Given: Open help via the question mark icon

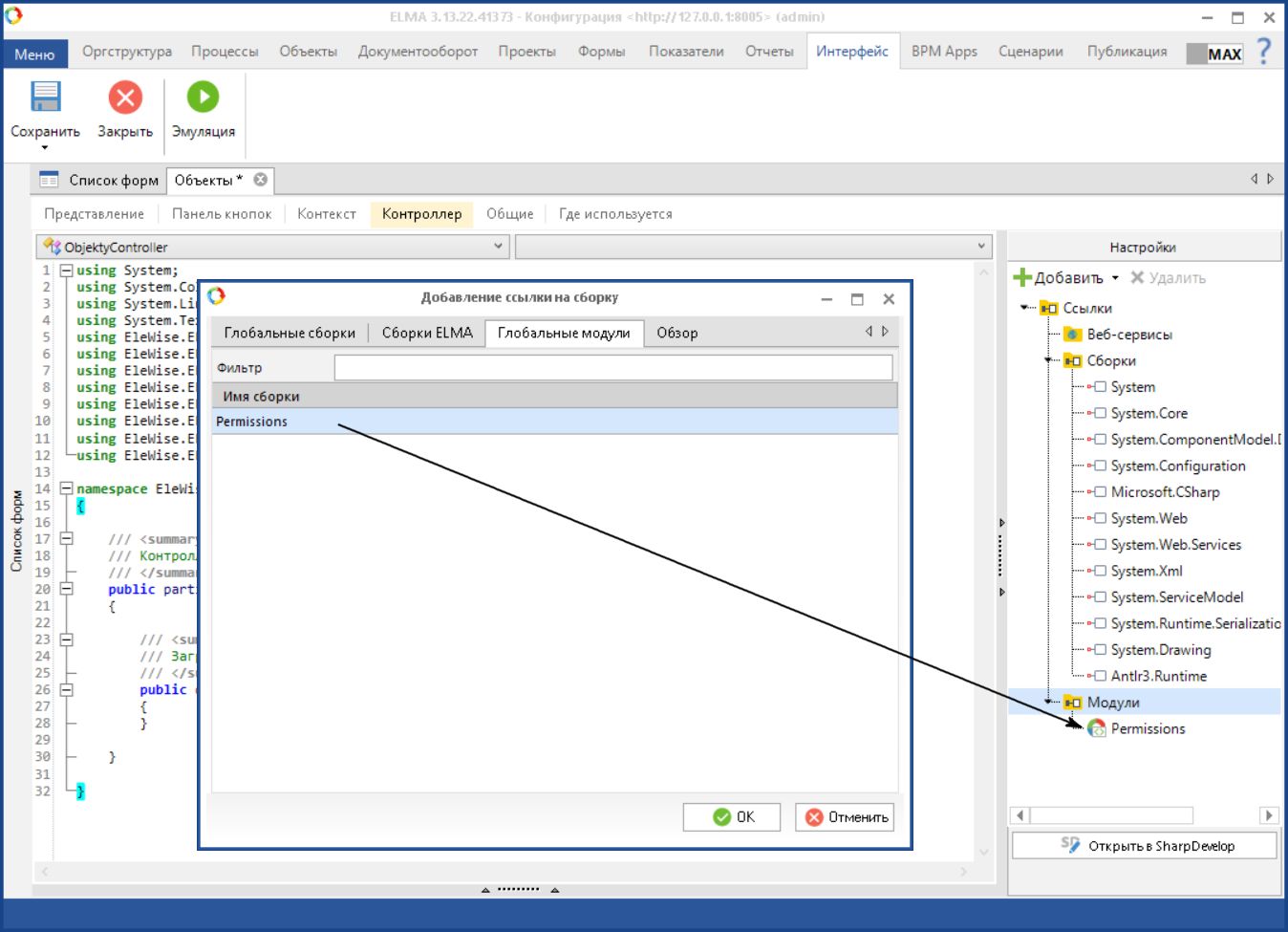Looking at the screenshot, I should (1264, 51).
